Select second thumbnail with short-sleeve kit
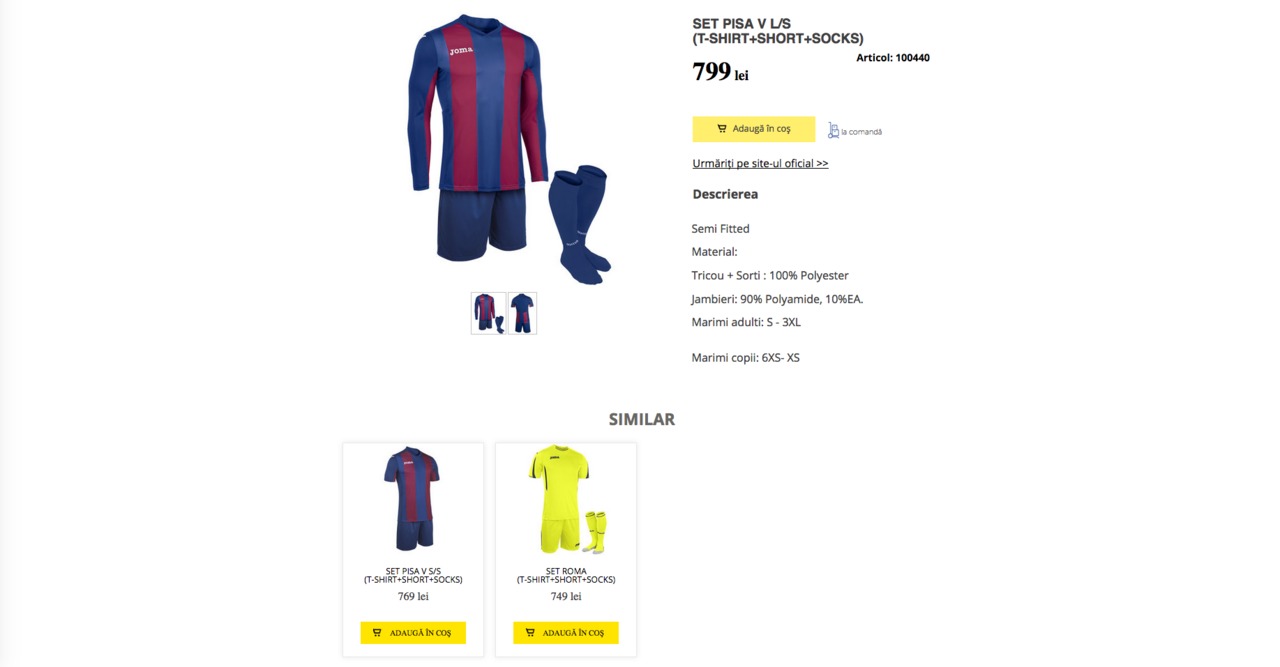 coord(522,313)
